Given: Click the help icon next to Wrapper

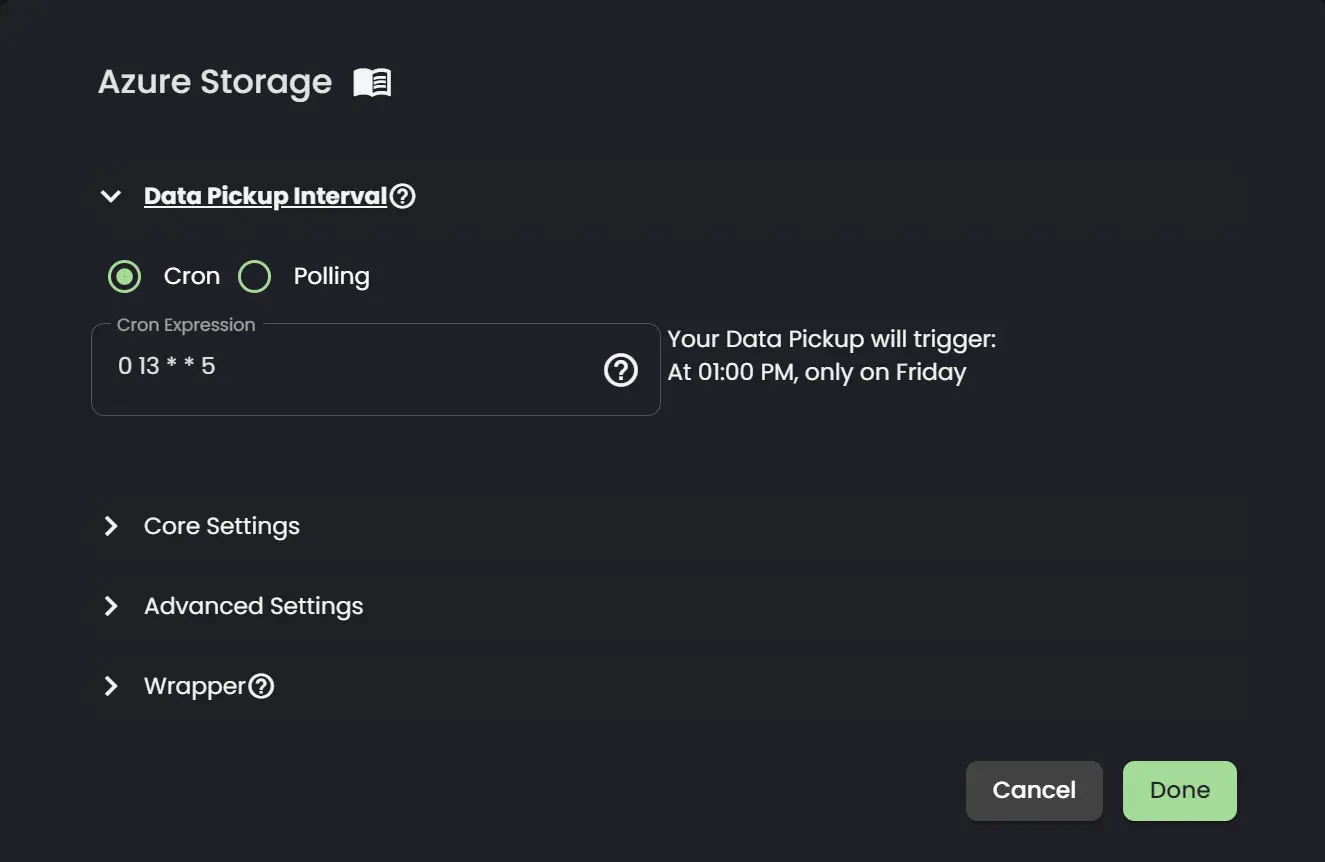Looking at the screenshot, I should coord(261,686).
